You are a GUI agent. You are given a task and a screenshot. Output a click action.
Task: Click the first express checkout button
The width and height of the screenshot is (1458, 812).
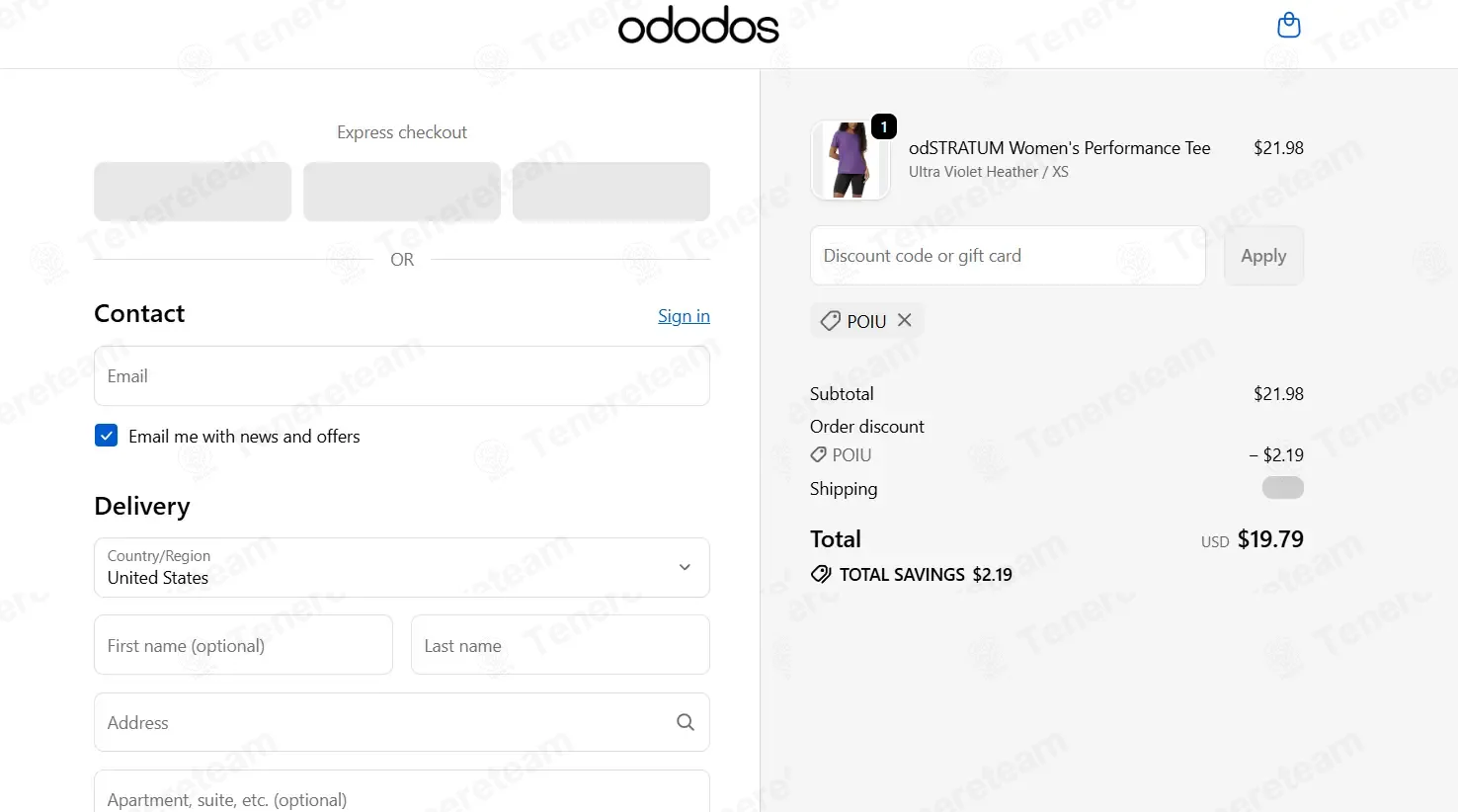tap(193, 192)
